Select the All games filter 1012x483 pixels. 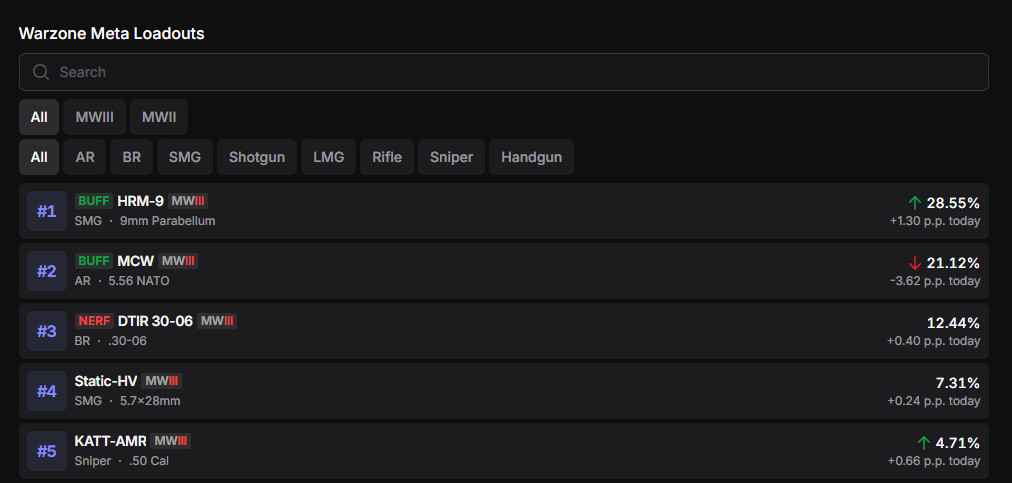click(x=39, y=117)
